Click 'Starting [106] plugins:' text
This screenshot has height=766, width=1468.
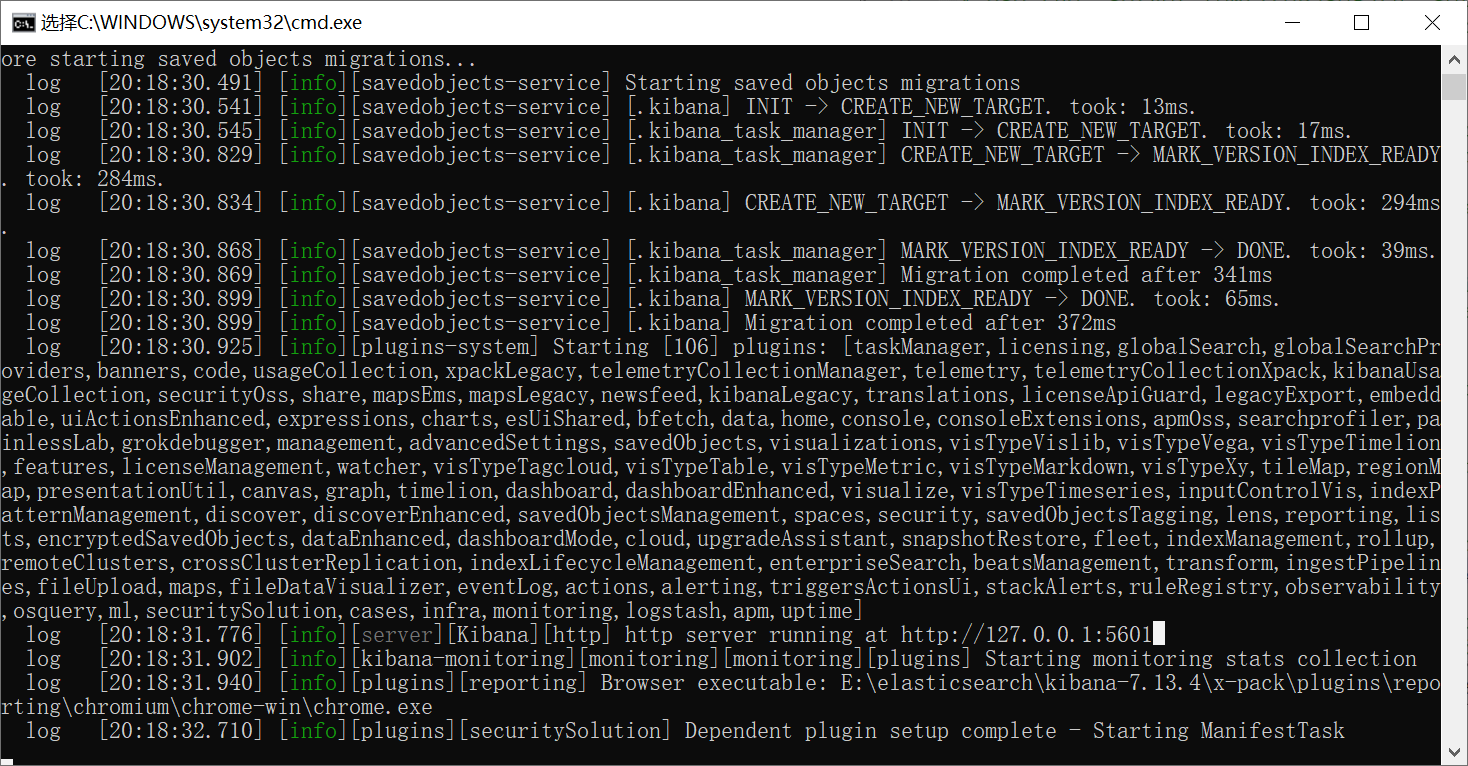coord(691,346)
